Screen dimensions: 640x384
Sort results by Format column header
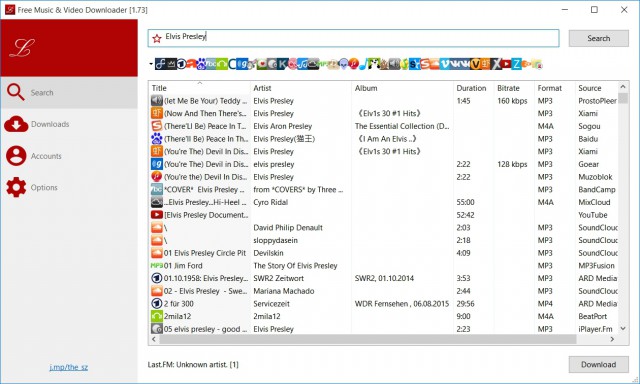[555, 88]
